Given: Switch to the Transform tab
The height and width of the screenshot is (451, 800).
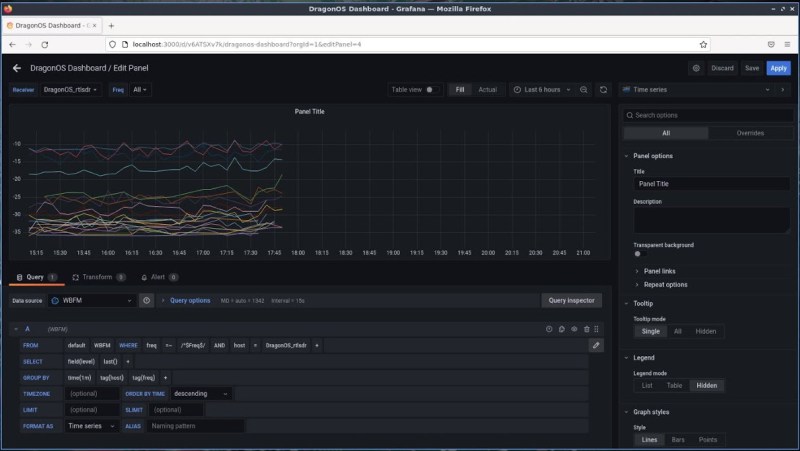Looking at the screenshot, I should (x=98, y=277).
